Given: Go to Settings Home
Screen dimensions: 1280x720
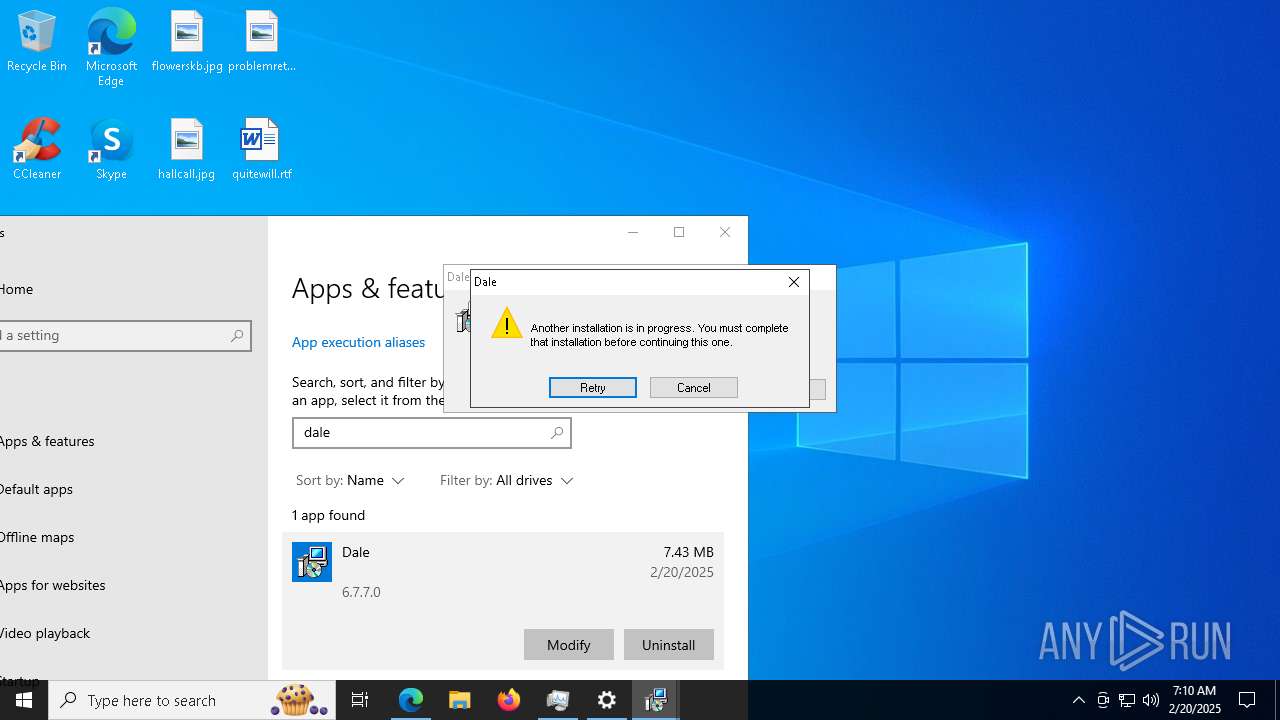Looking at the screenshot, I should pos(16,289).
